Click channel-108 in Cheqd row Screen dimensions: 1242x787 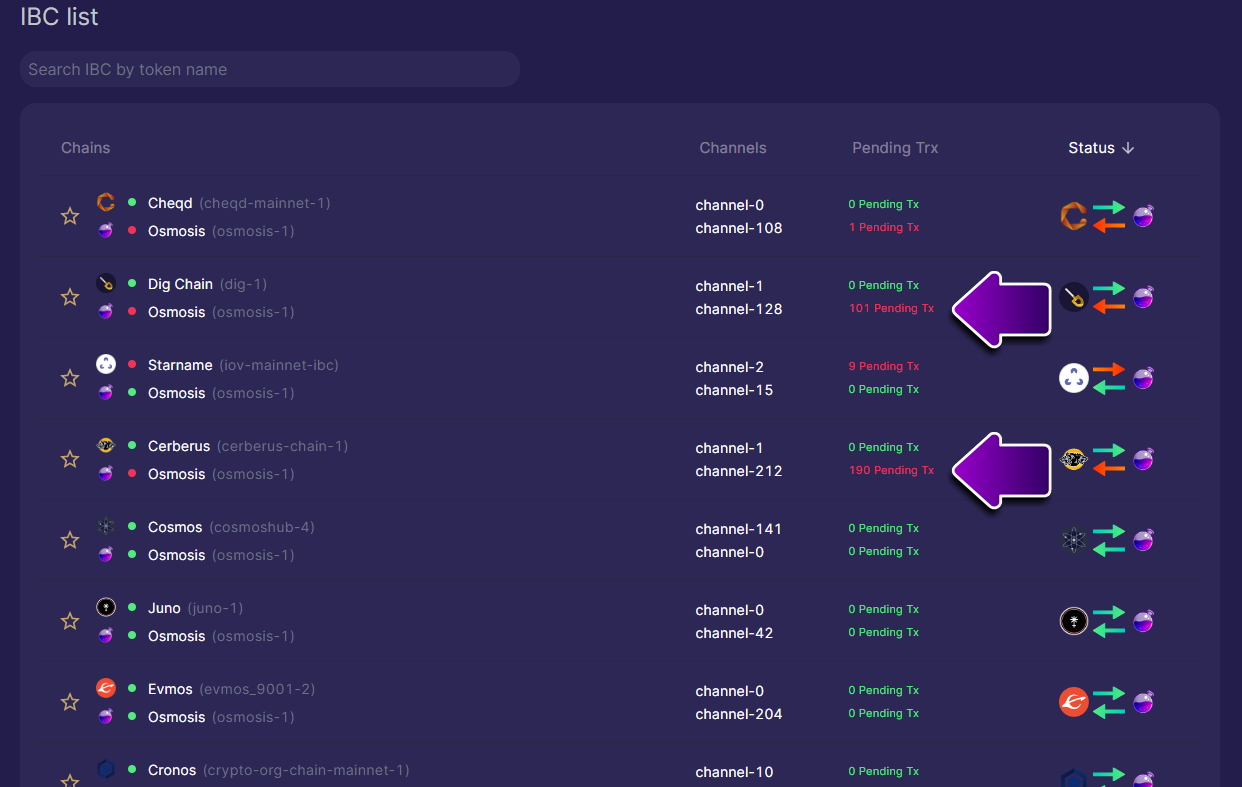(739, 228)
